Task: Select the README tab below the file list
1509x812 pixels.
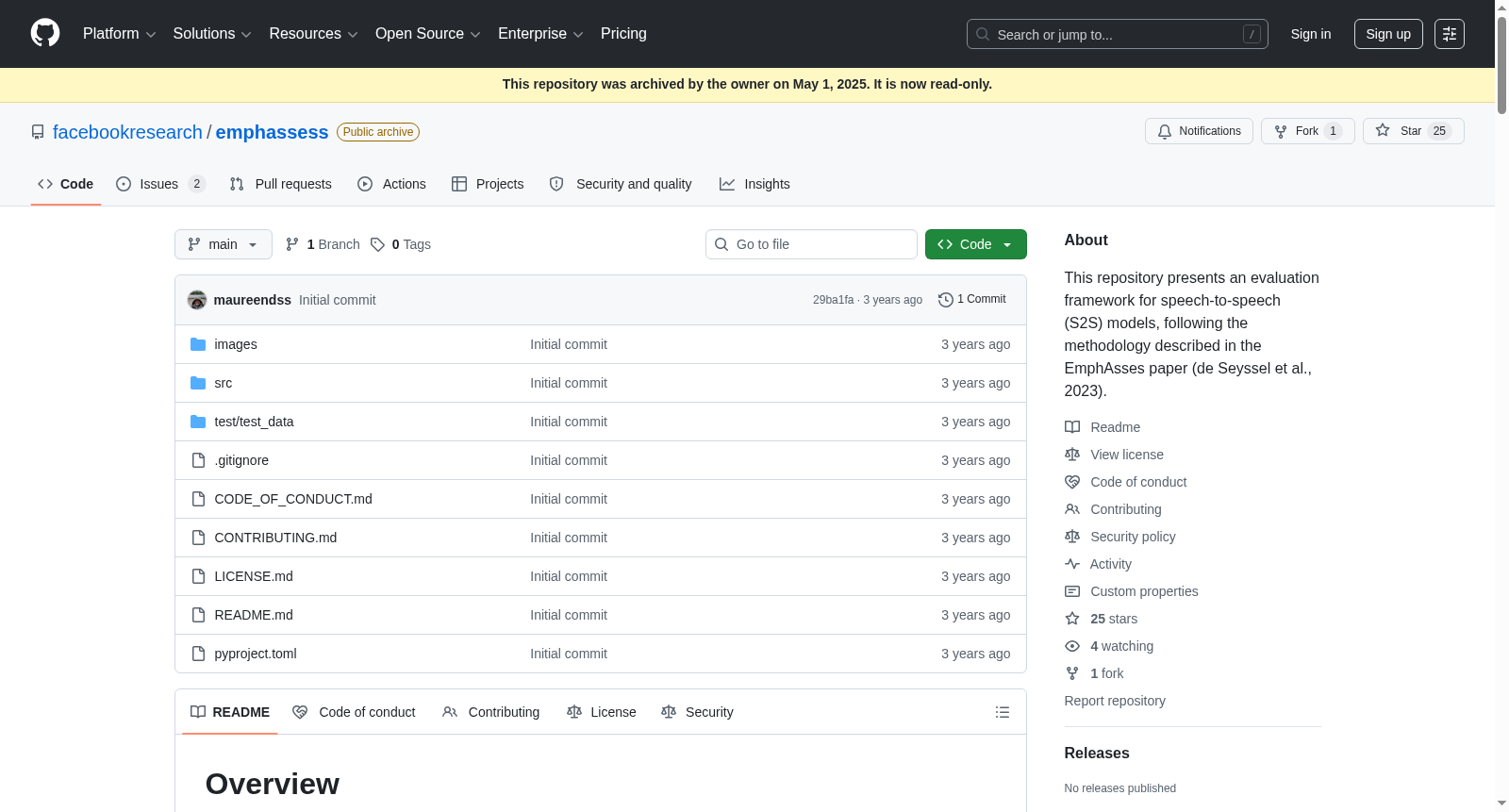Action: coord(230,712)
